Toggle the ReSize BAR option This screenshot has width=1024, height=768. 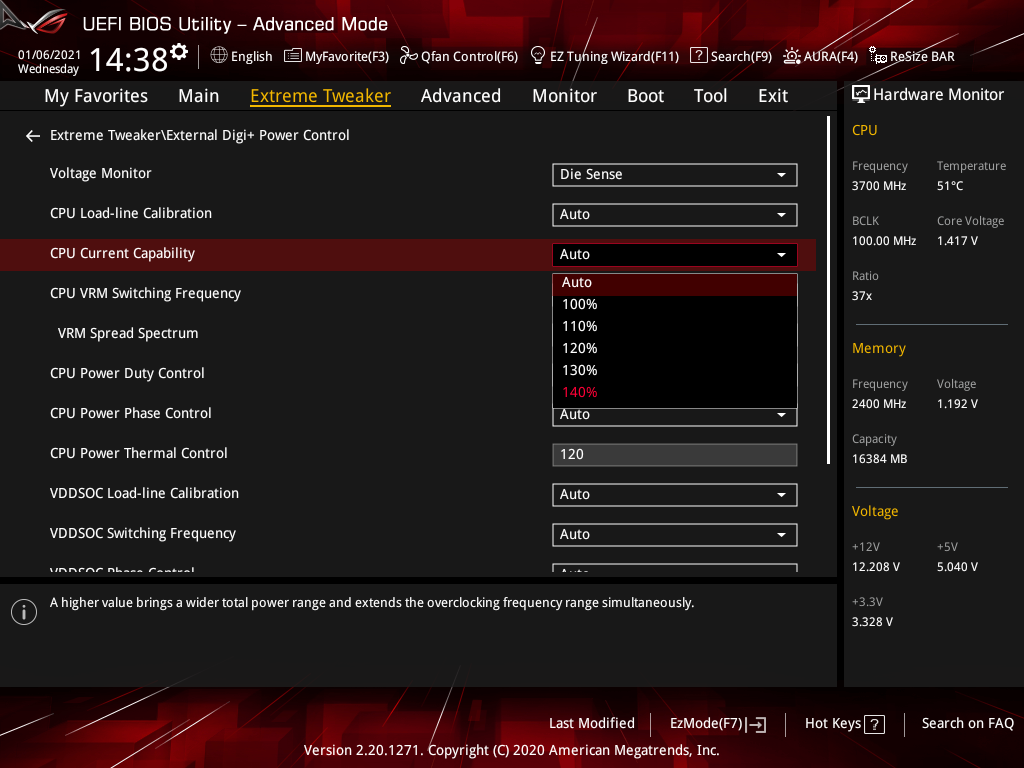(x=912, y=56)
